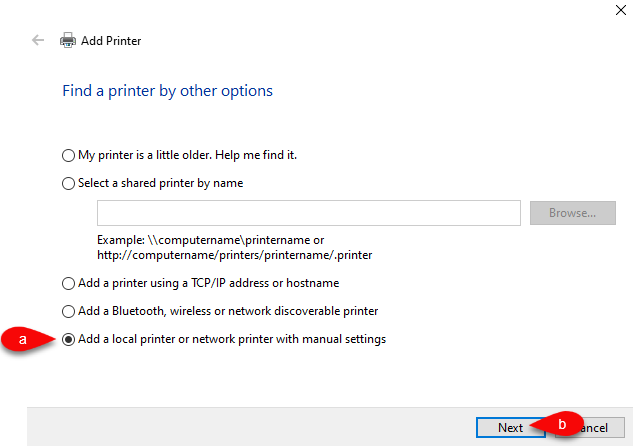Screen dimensions: 633x446
Task: Click the Next button
Action: 511,427
